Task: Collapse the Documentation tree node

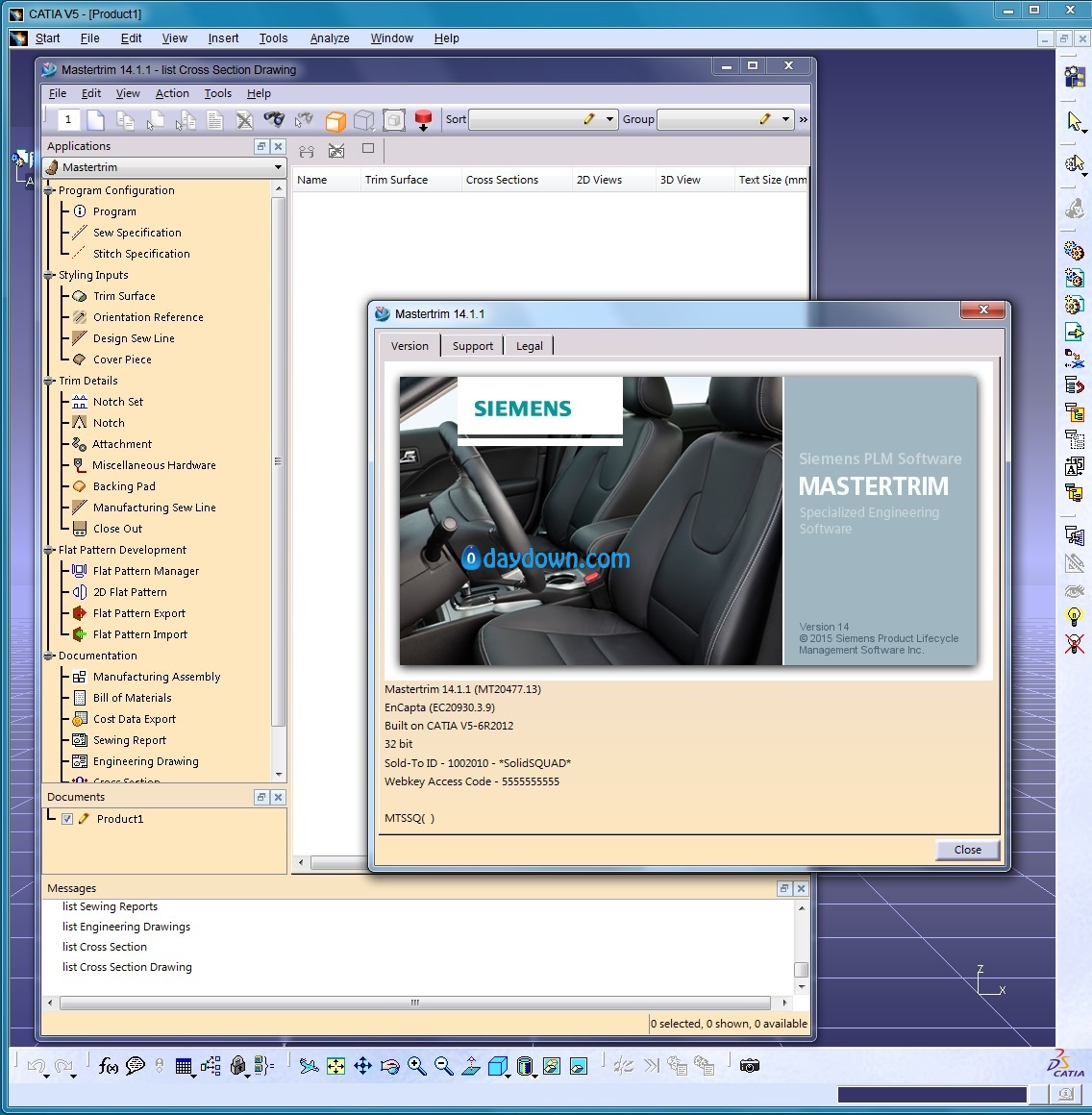Action: coord(49,656)
